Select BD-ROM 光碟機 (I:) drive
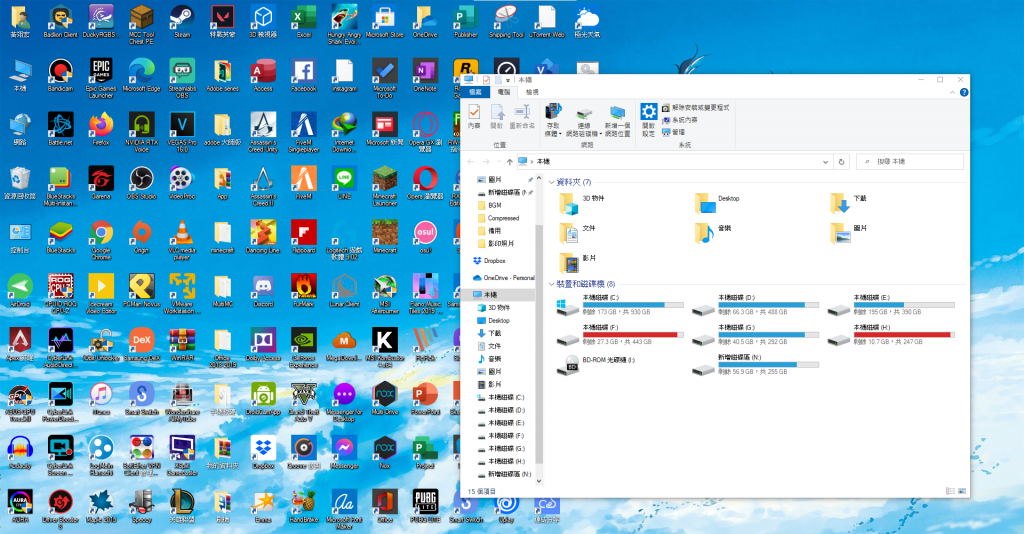 (x=596, y=365)
